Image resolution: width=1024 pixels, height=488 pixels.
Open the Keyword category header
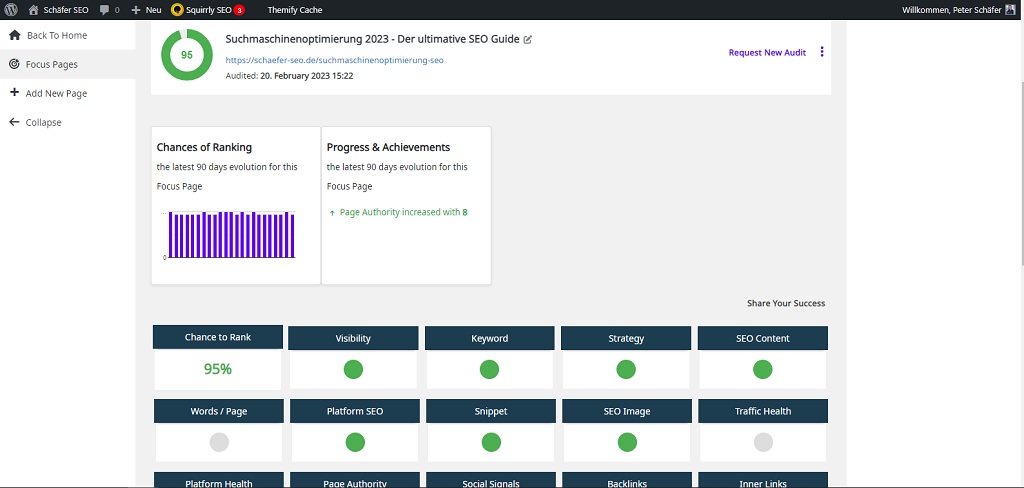tap(489, 338)
